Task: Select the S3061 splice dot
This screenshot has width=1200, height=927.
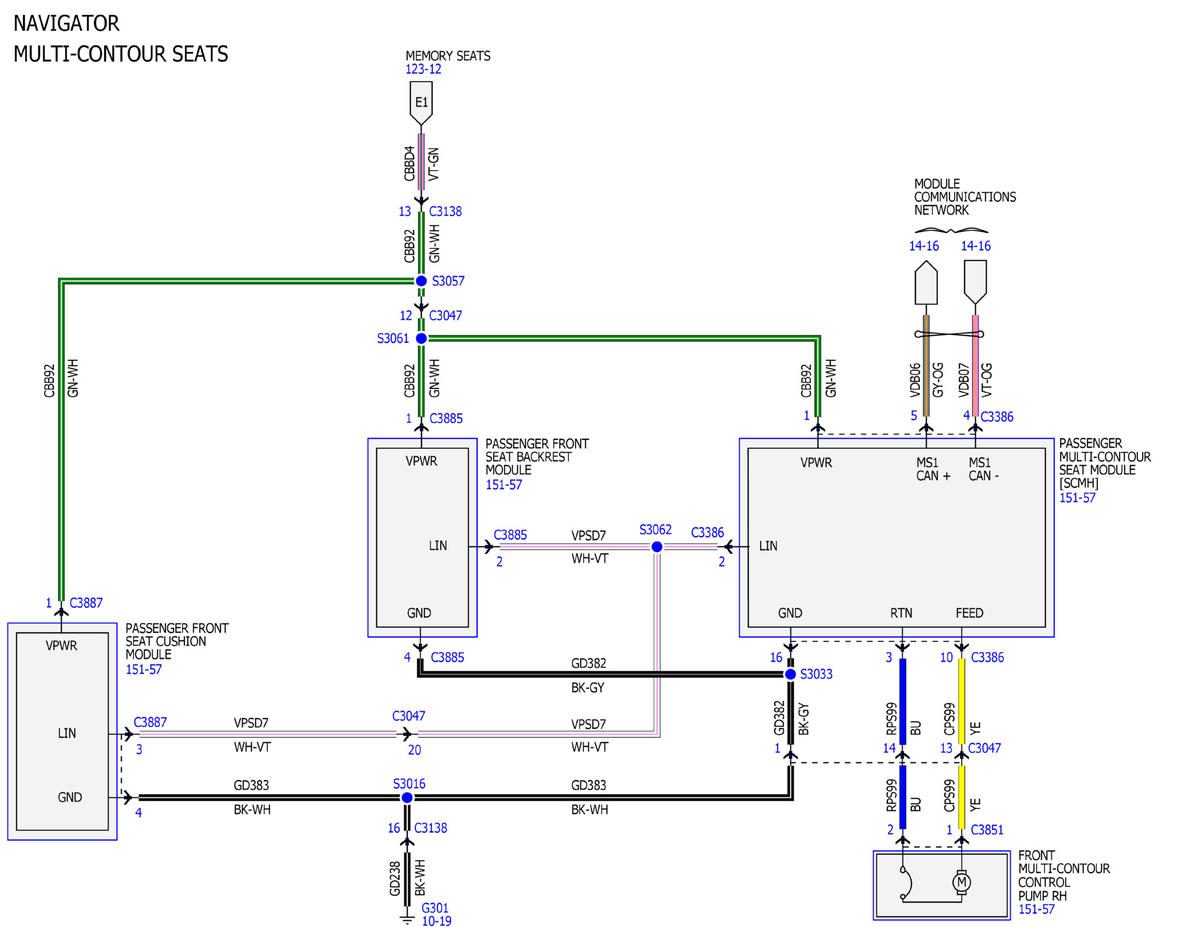Action: click(x=421, y=339)
